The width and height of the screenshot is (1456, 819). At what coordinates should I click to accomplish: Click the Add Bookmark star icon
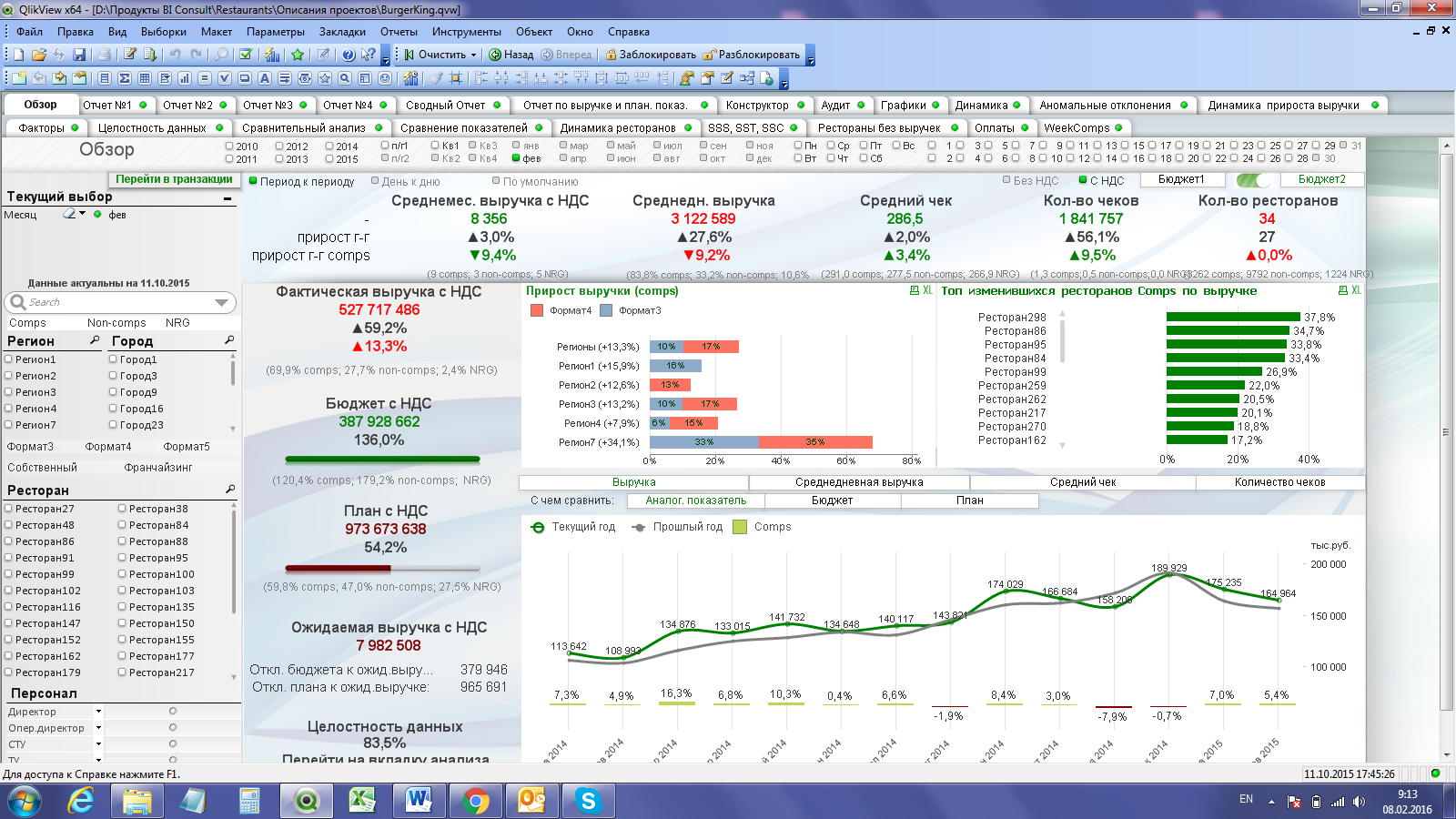298,55
